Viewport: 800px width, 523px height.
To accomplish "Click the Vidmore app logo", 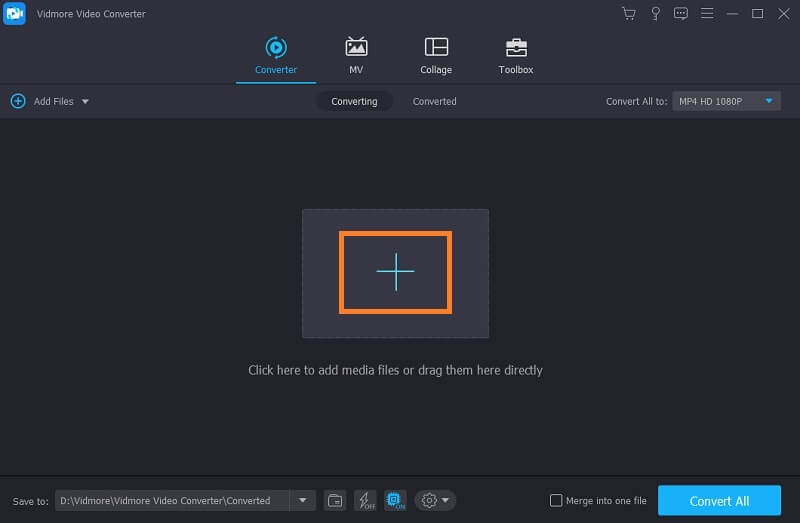I will tap(14, 13).
